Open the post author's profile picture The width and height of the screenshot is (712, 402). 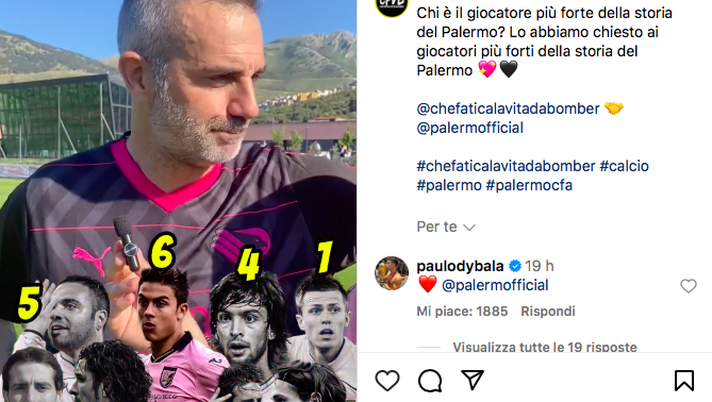[x=391, y=5]
